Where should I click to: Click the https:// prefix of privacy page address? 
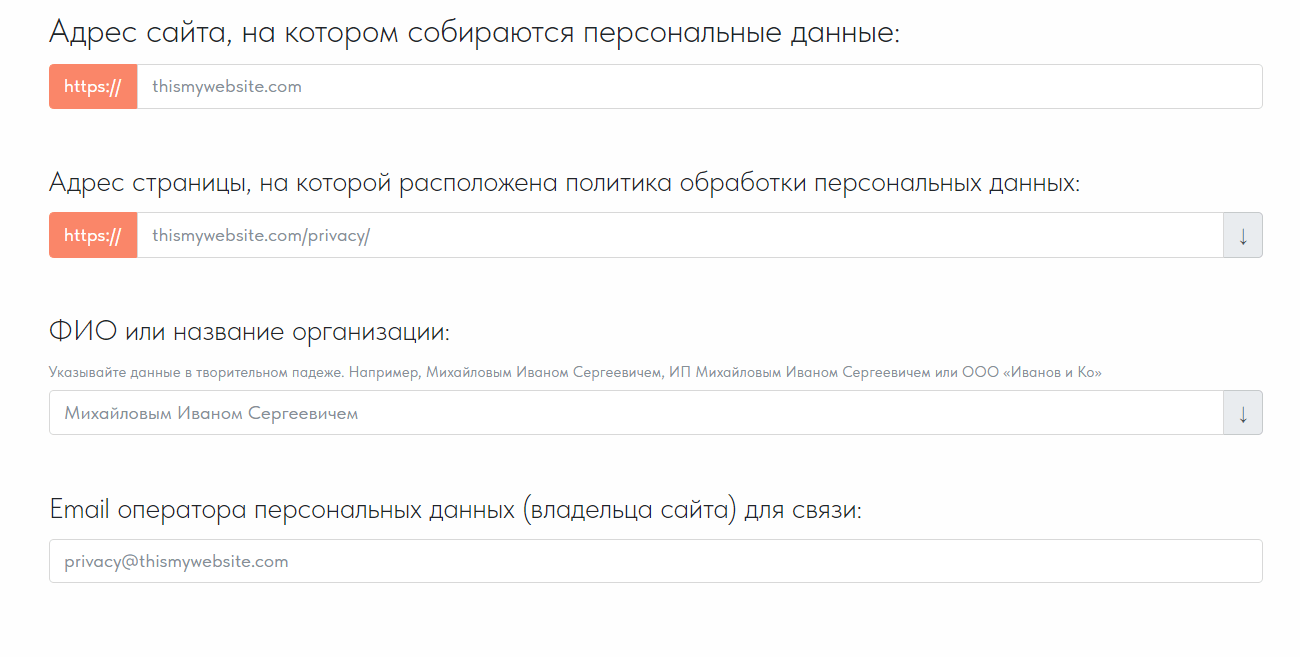point(93,235)
